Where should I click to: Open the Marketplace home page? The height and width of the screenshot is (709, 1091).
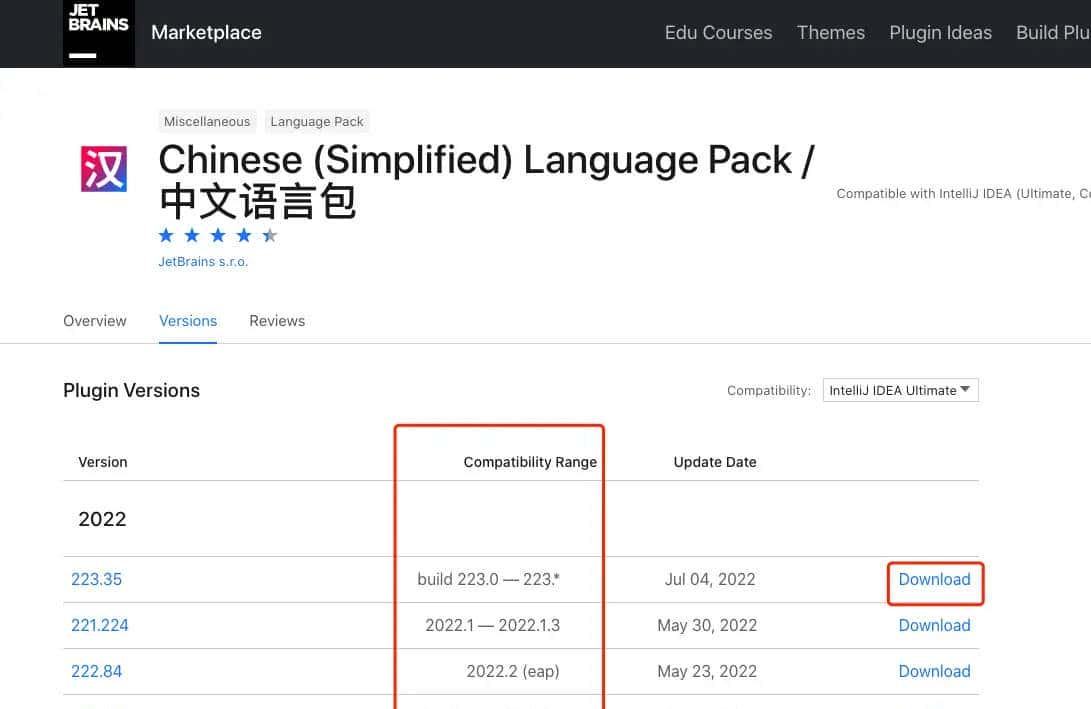tap(206, 33)
